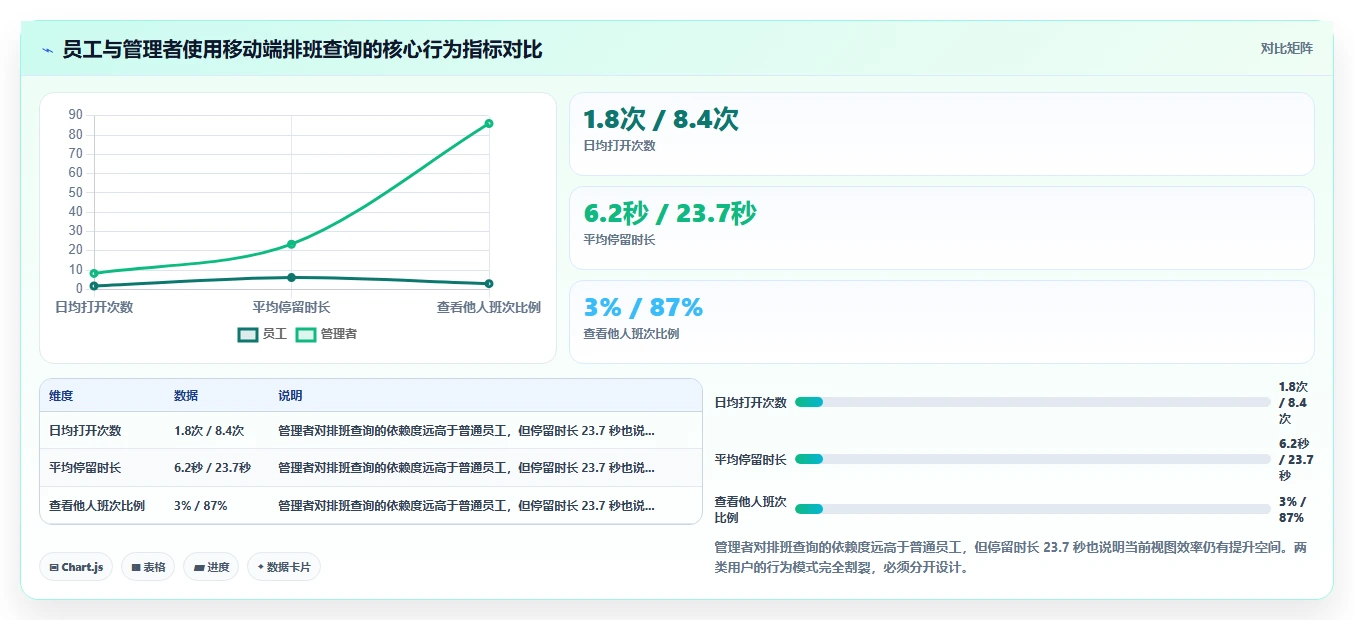Click the 6.2秒 / 23.7秒 stat card value
The width and height of the screenshot is (1354, 620).
670,214
